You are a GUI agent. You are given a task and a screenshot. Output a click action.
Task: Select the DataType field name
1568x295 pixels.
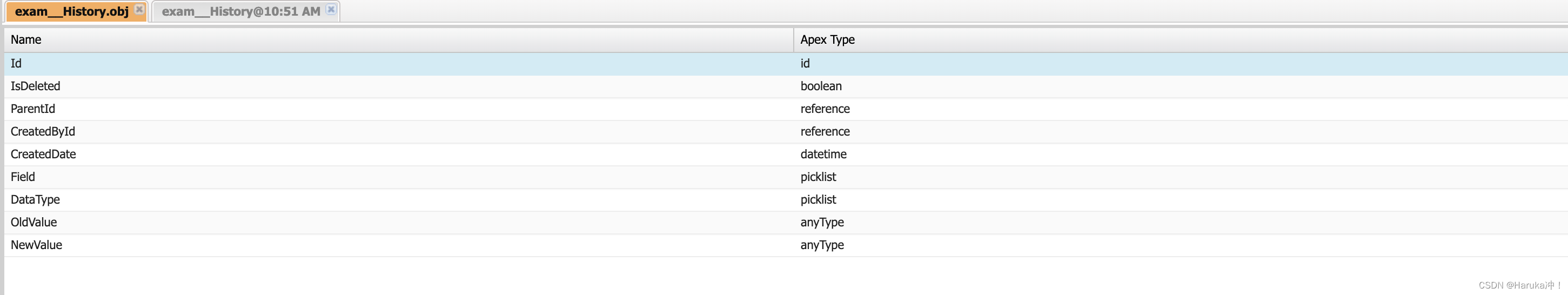click(x=35, y=199)
